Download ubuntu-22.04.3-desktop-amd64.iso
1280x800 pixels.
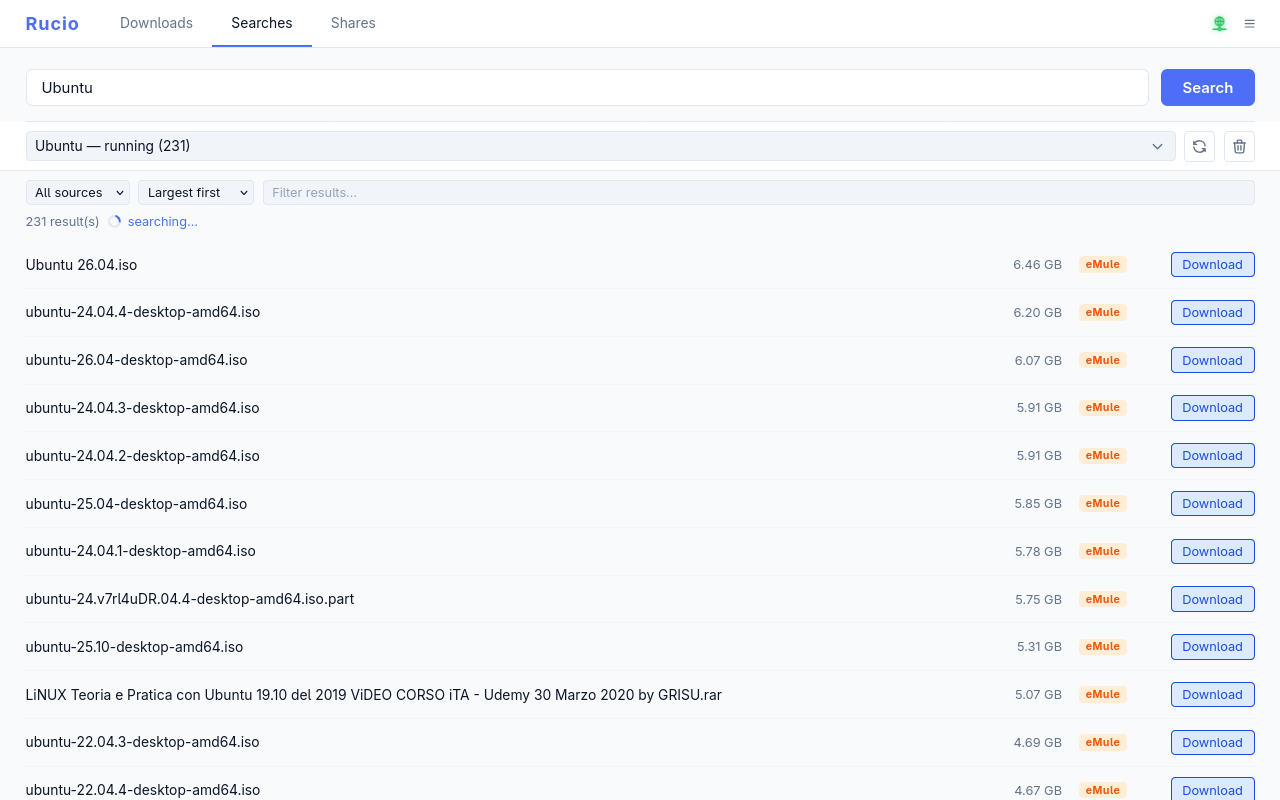click(1212, 742)
